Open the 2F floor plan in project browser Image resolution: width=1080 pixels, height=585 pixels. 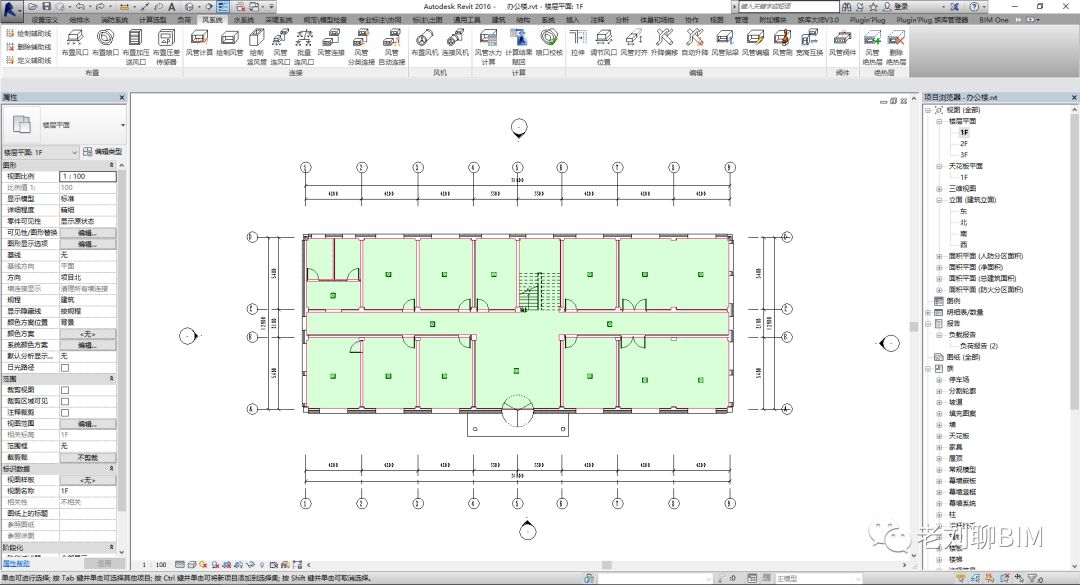(x=964, y=143)
